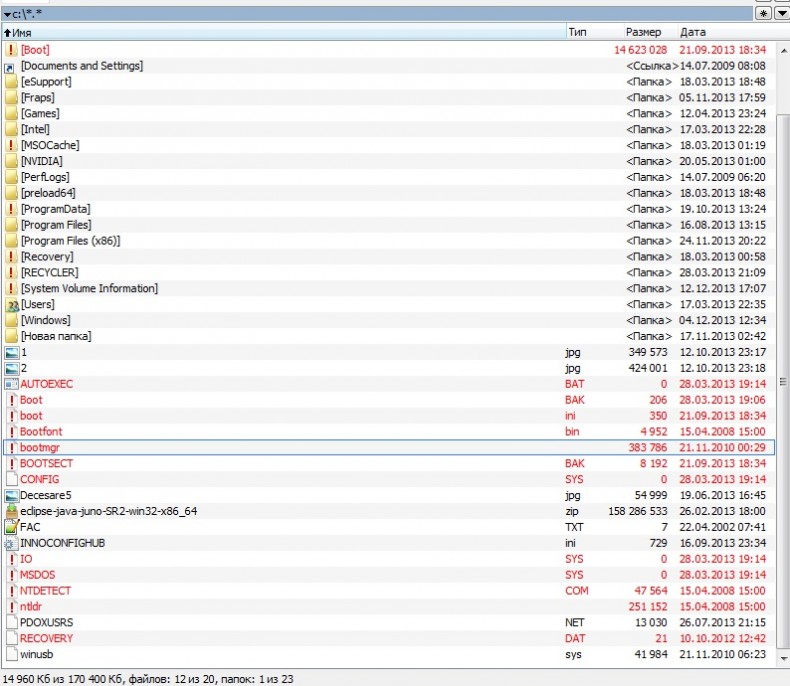This screenshot has height=686, width=790.
Task: Click the FAC text file icon
Action: coord(11,527)
